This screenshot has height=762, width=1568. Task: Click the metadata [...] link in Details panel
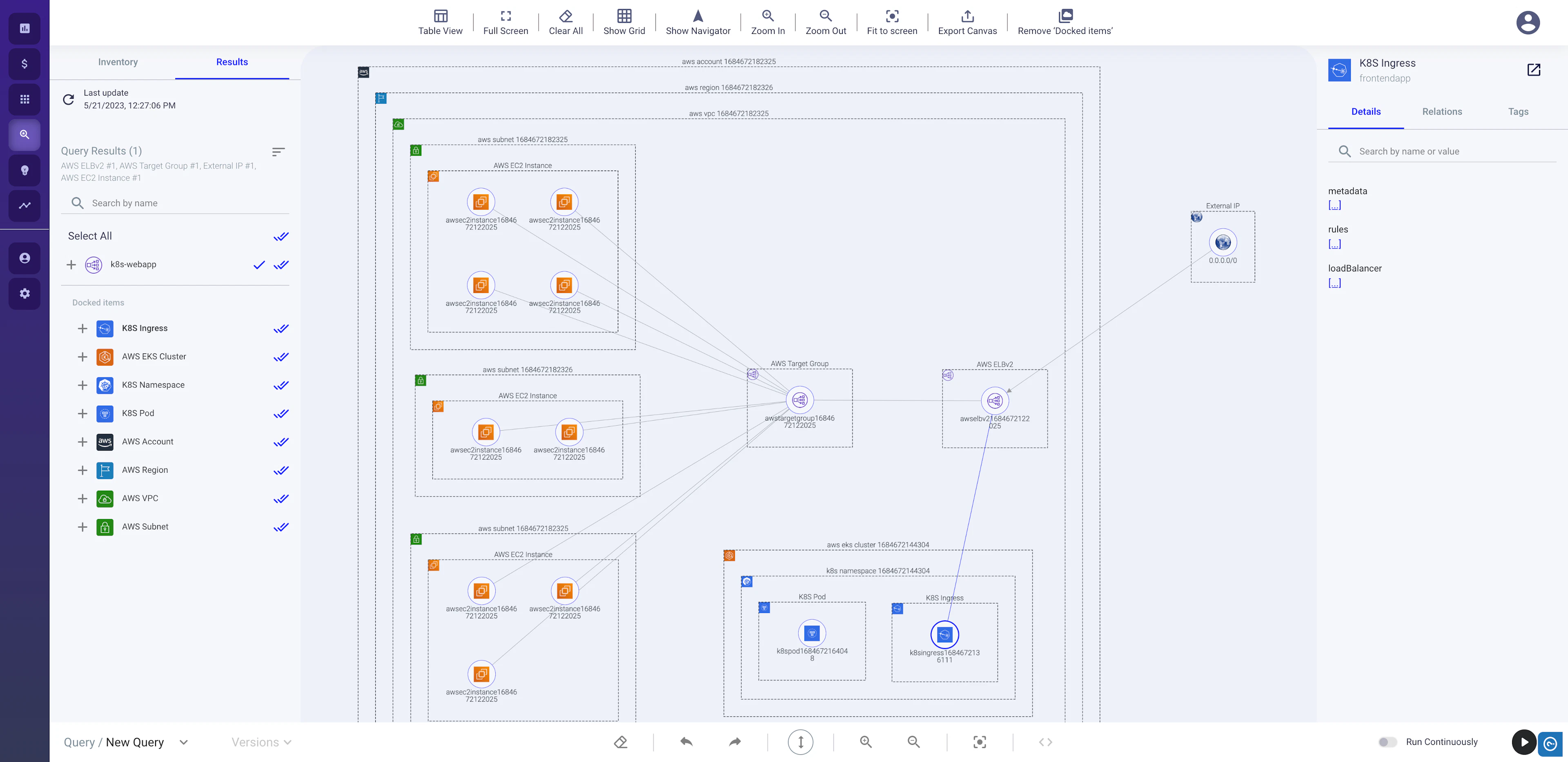tap(1334, 205)
